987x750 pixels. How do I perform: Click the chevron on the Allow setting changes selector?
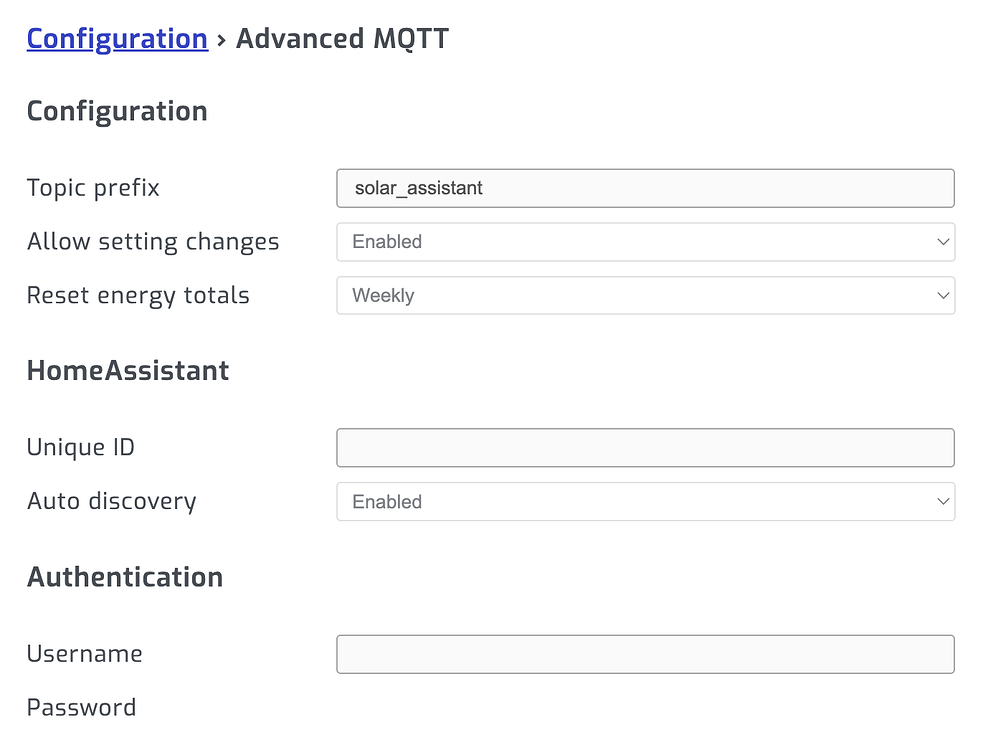click(x=941, y=241)
